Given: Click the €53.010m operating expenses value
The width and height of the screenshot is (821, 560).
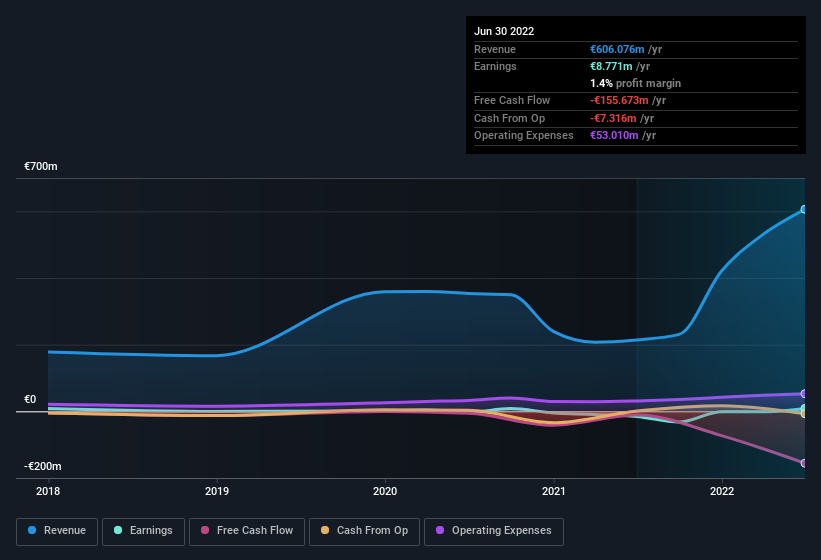Looking at the screenshot, I should point(614,135).
